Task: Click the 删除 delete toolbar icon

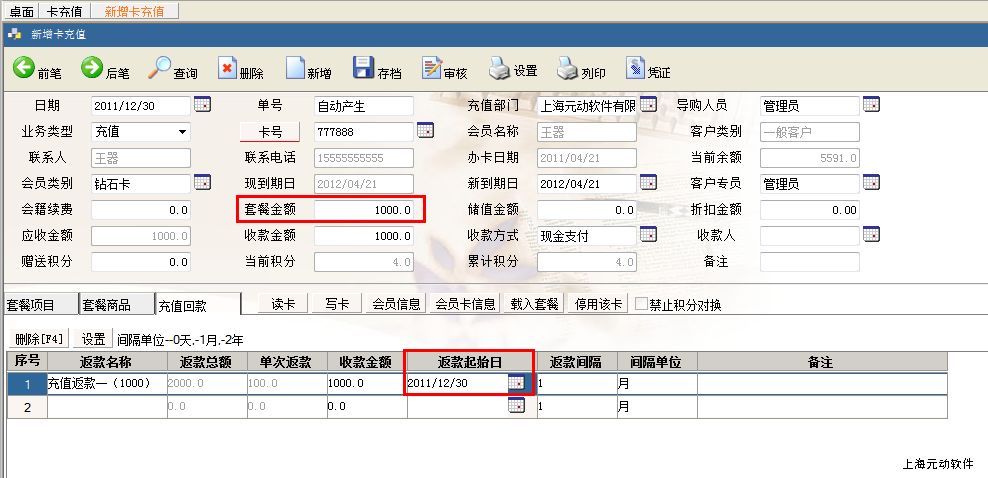Action: pyautogui.click(x=228, y=69)
